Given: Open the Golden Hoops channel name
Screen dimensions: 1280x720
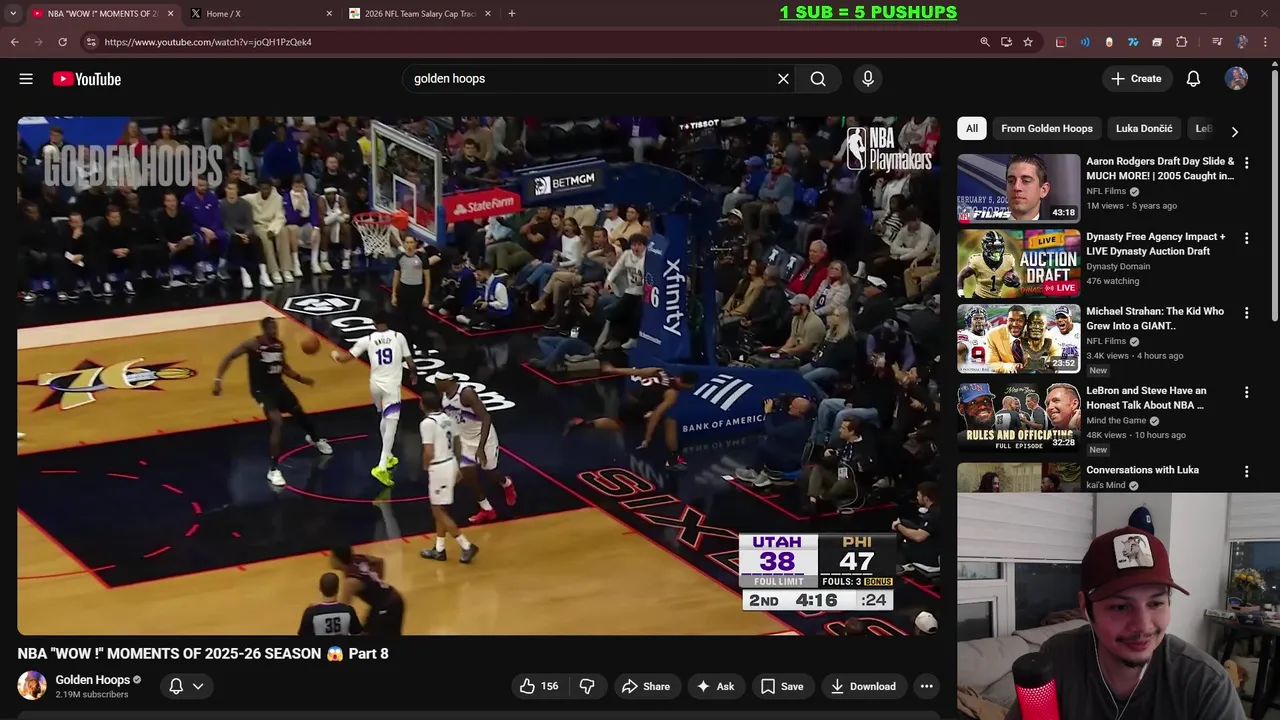Looking at the screenshot, I should coord(93,680).
